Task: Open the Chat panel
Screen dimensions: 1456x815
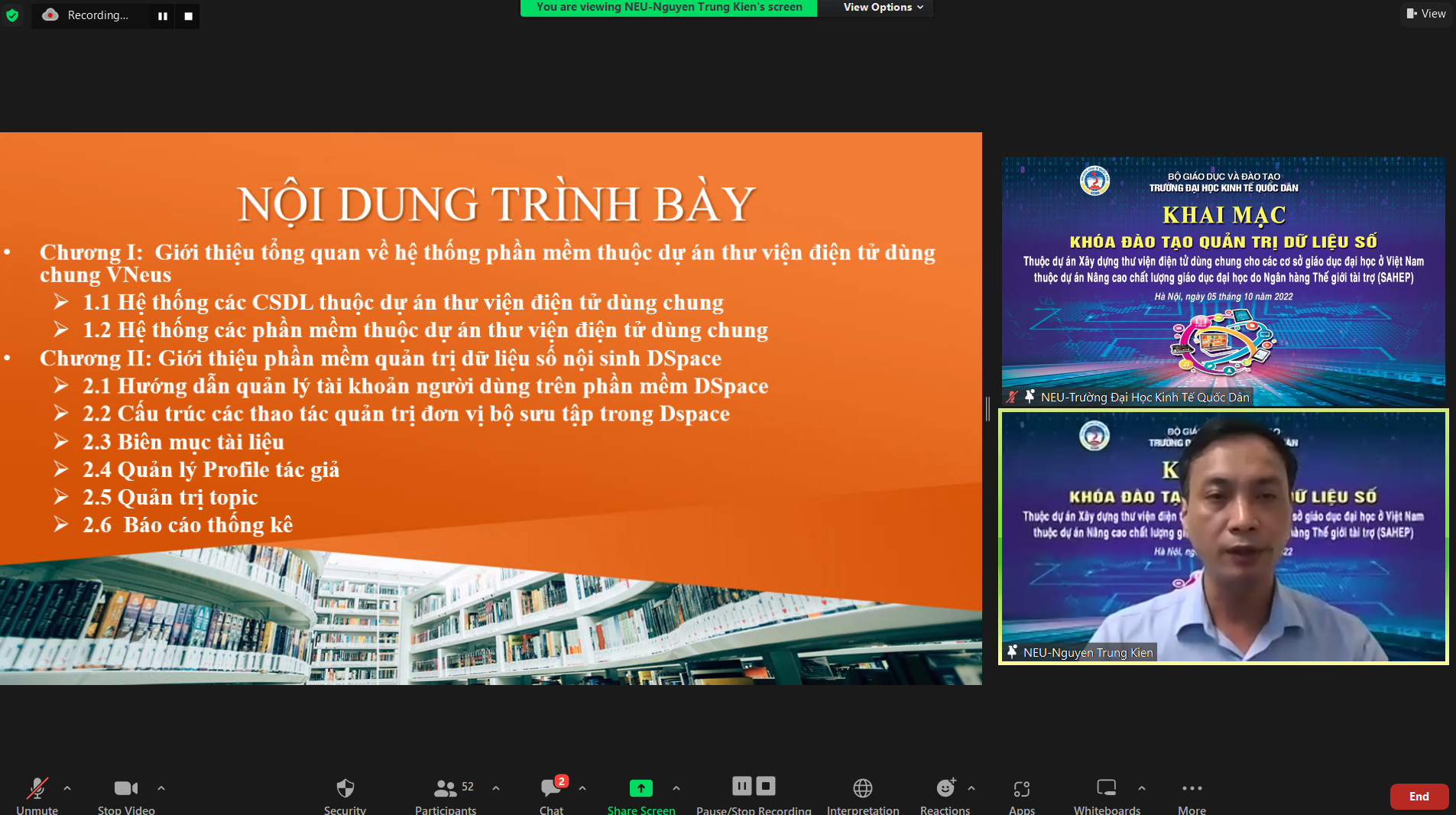Action: pyautogui.click(x=551, y=788)
